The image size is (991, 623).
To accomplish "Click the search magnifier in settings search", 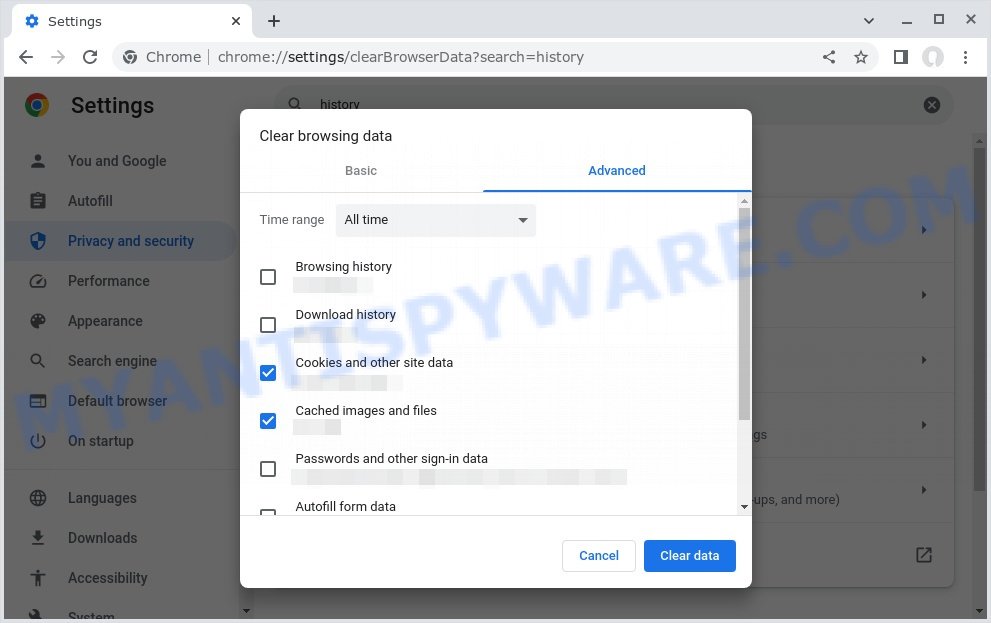I will 295,104.
